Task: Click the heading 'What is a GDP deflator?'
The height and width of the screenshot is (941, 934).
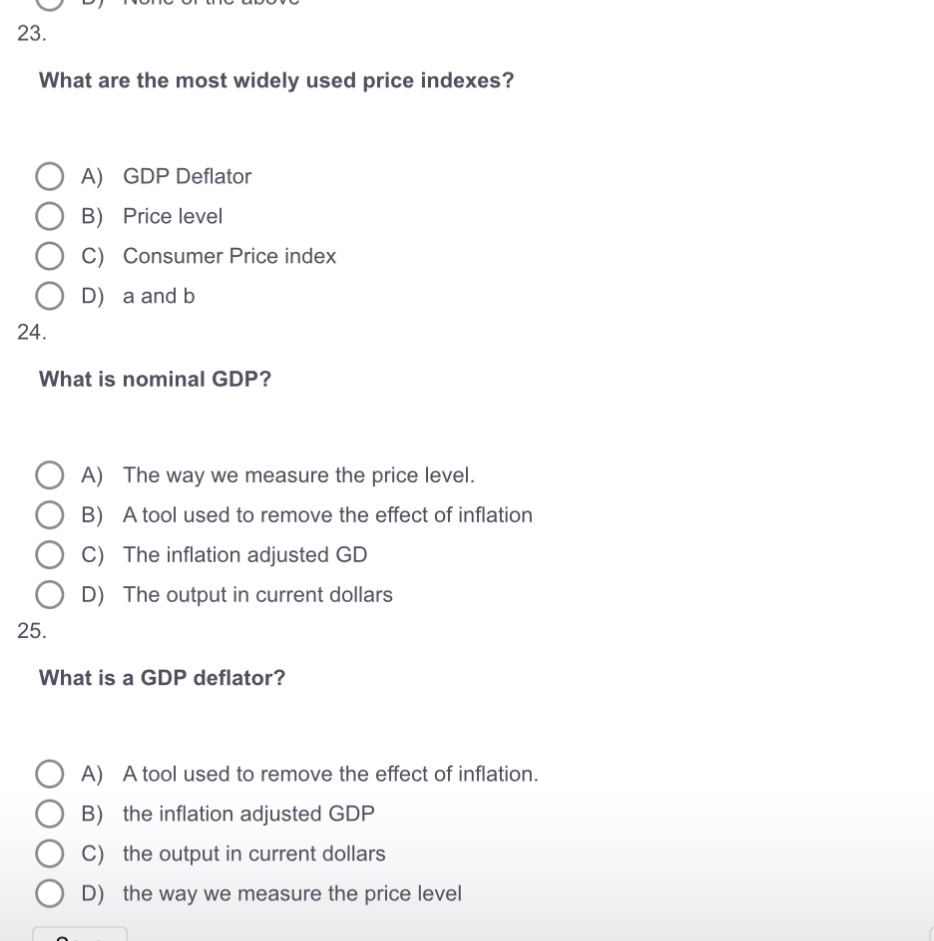Action: click(x=161, y=678)
